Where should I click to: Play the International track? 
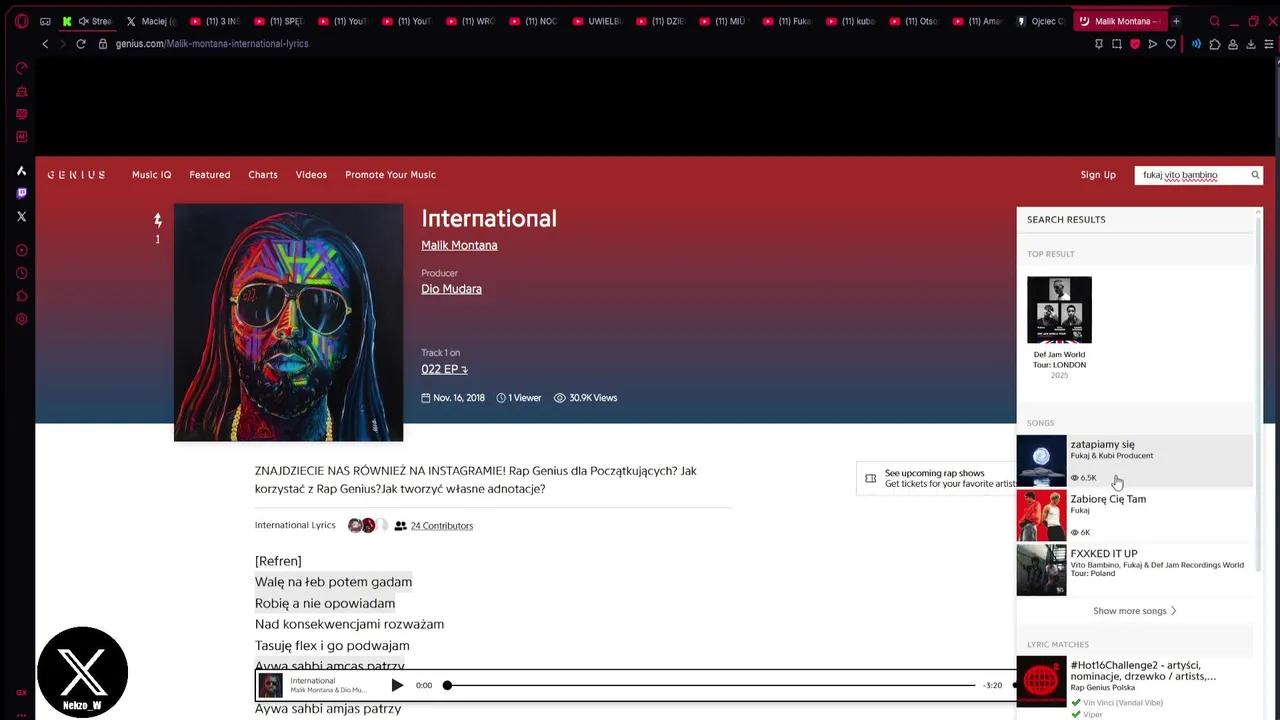click(x=397, y=685)
